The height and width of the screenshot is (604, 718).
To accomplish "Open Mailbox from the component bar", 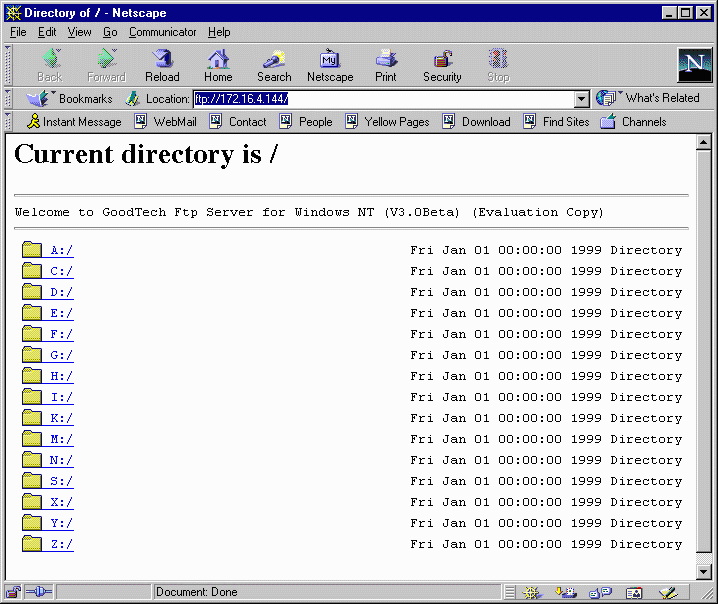I will coord(566,593).
